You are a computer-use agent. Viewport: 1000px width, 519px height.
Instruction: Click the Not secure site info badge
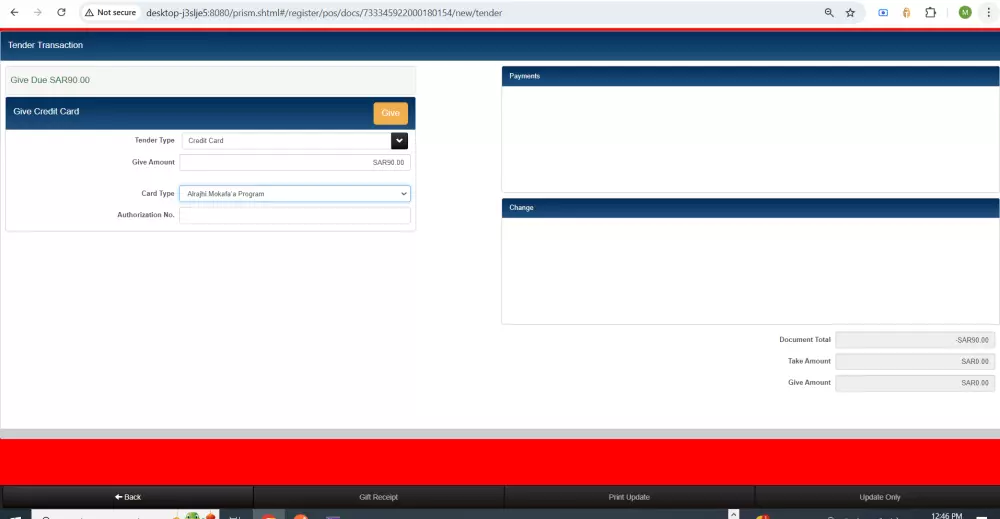click(x=111, y=12)
